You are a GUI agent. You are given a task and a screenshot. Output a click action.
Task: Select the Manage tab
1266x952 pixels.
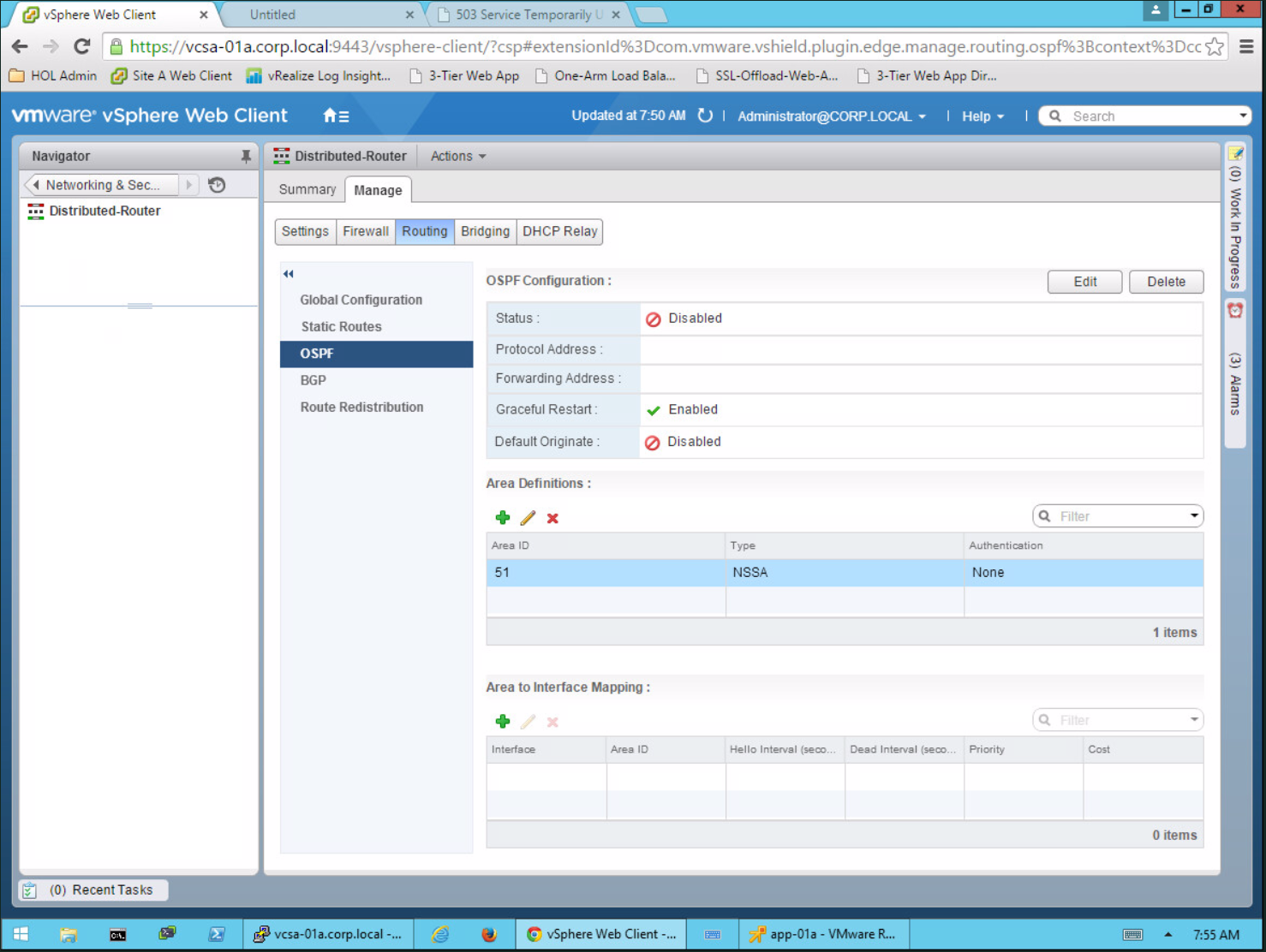(378, 190)
